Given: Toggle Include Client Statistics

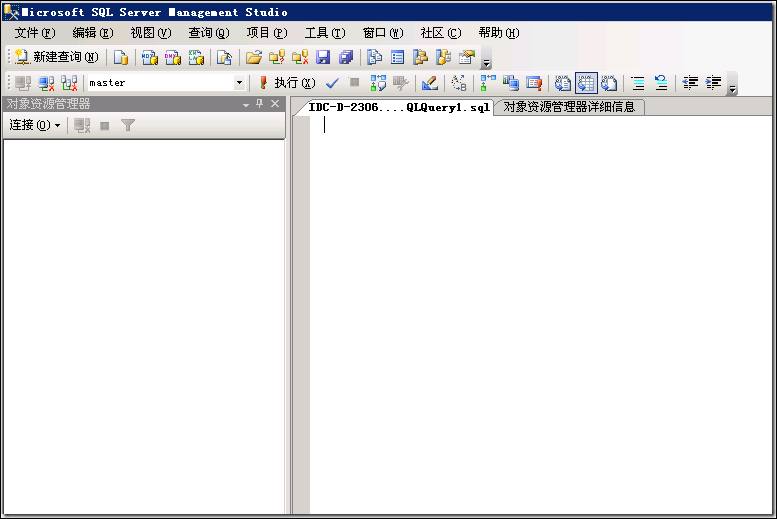Looking at the screenshot, I should (511, 83).
